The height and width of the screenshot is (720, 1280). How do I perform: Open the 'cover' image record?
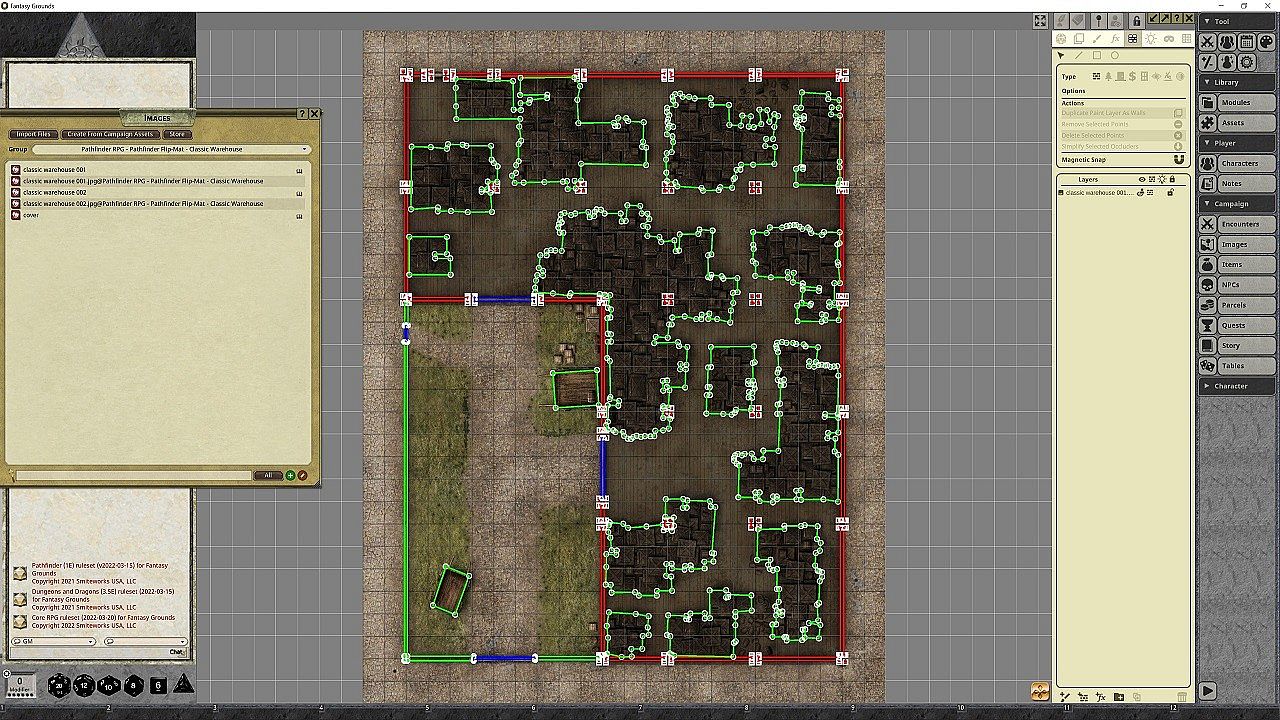(x=157, y=215)
